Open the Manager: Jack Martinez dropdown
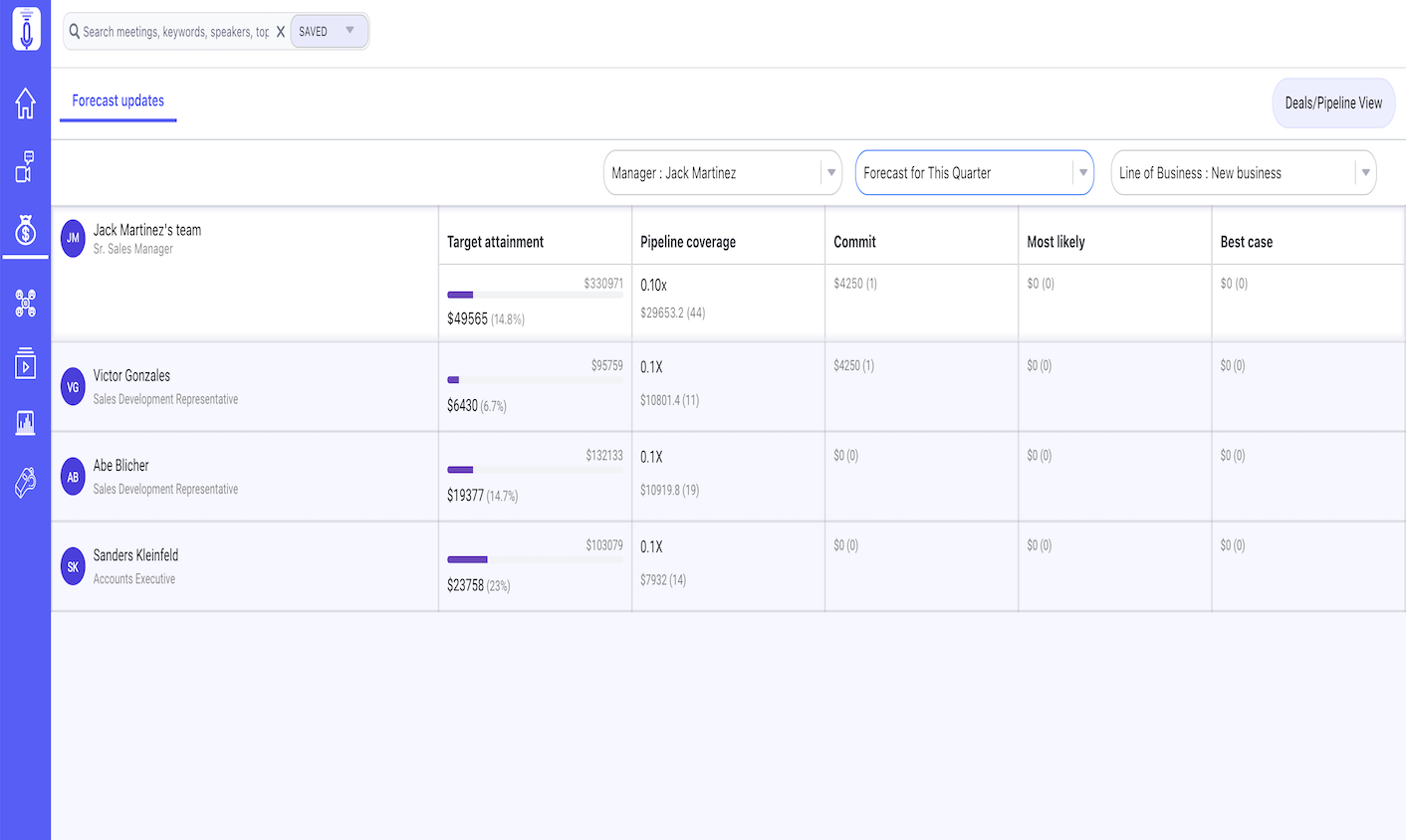1406x840 pixels. tap(723, 173)
